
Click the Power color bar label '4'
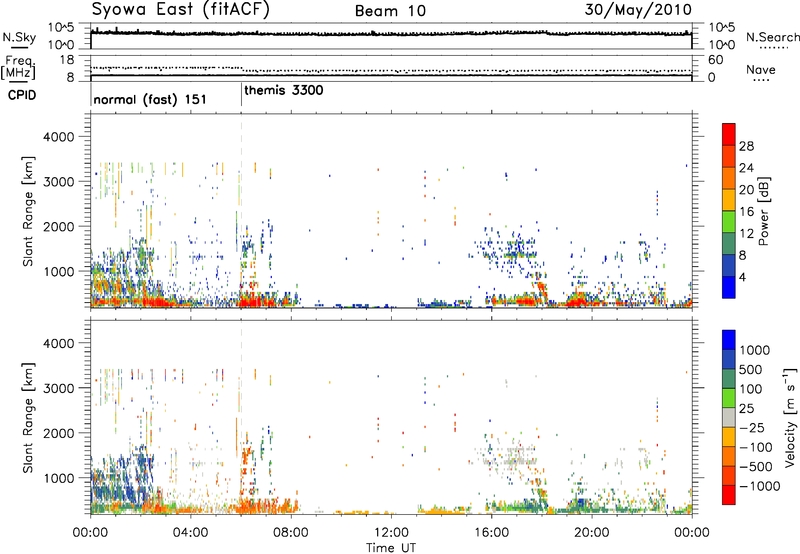click(743, 278)
